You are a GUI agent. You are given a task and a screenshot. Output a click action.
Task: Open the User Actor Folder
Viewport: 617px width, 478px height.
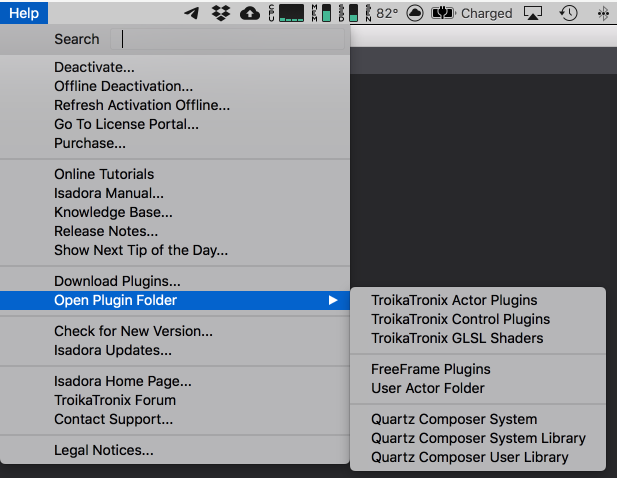click(x=478, y=388)
